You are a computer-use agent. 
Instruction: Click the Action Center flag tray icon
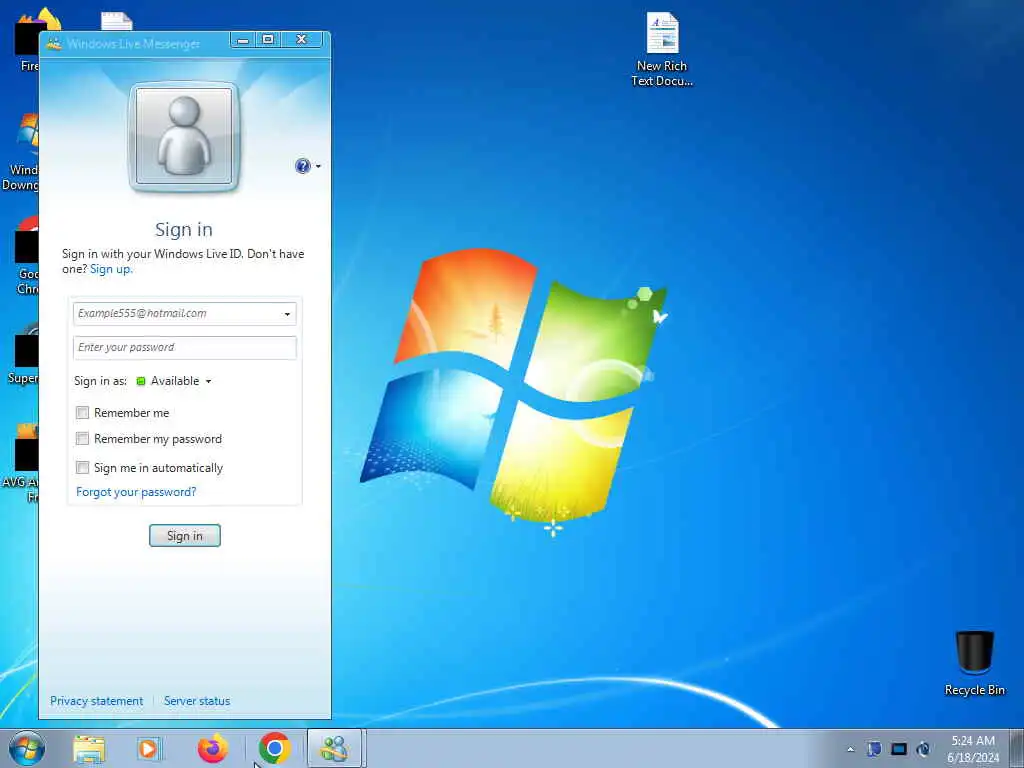pyautogui.click(x=874, y=749)
